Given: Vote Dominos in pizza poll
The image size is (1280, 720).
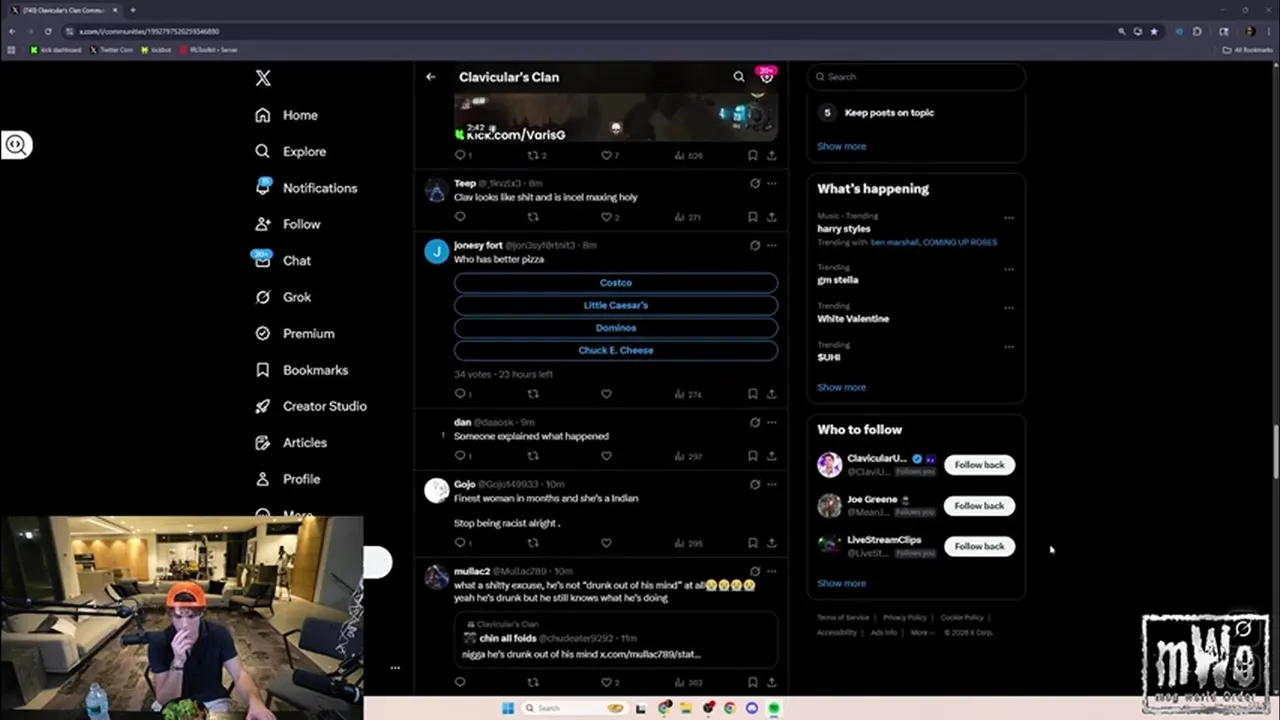Looking at the screenshot, I should (x=616, y=328).
